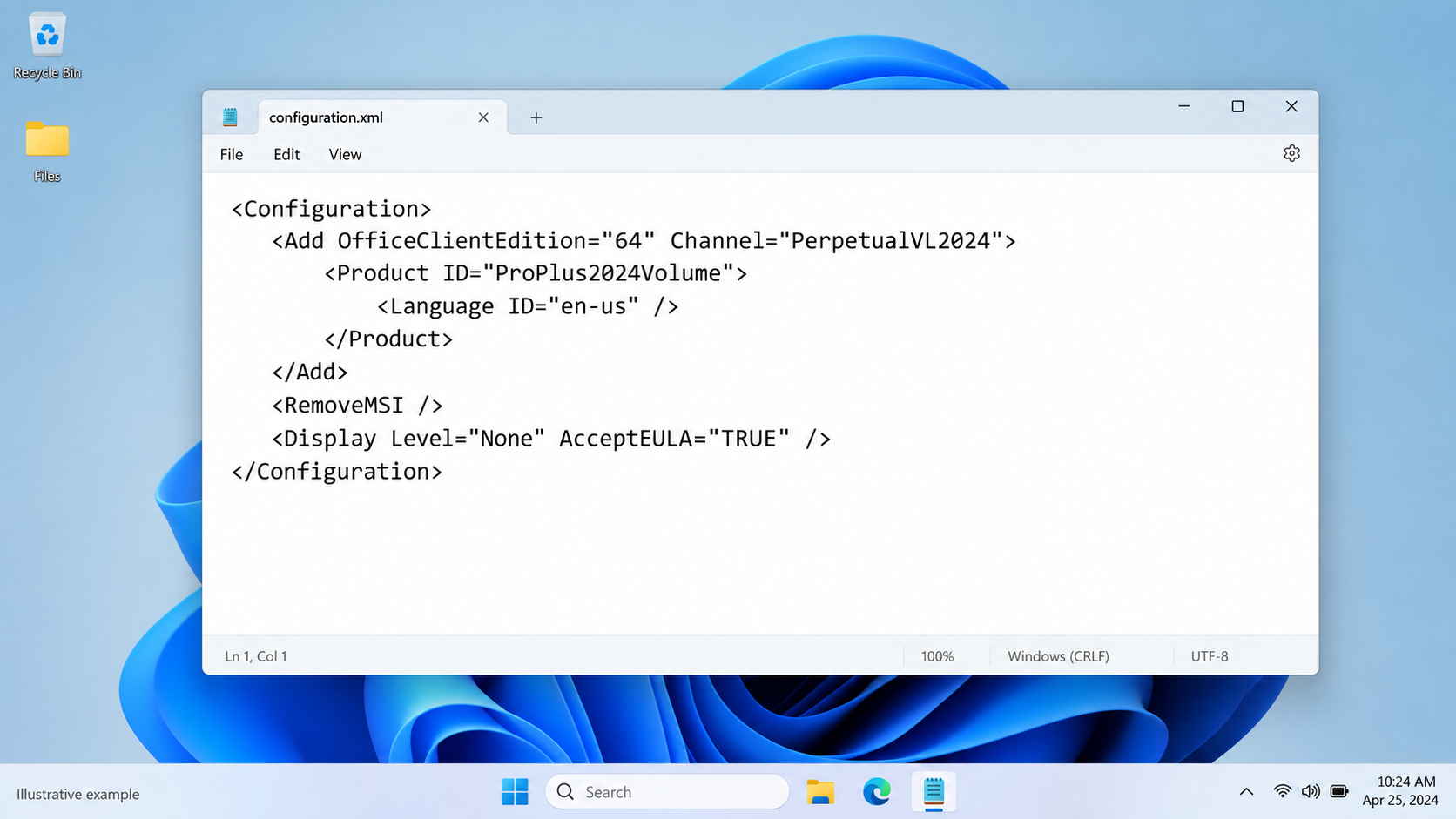Click the taskbar Search box
Viewport: 1456px width, 819px height.
click(667, 792)
